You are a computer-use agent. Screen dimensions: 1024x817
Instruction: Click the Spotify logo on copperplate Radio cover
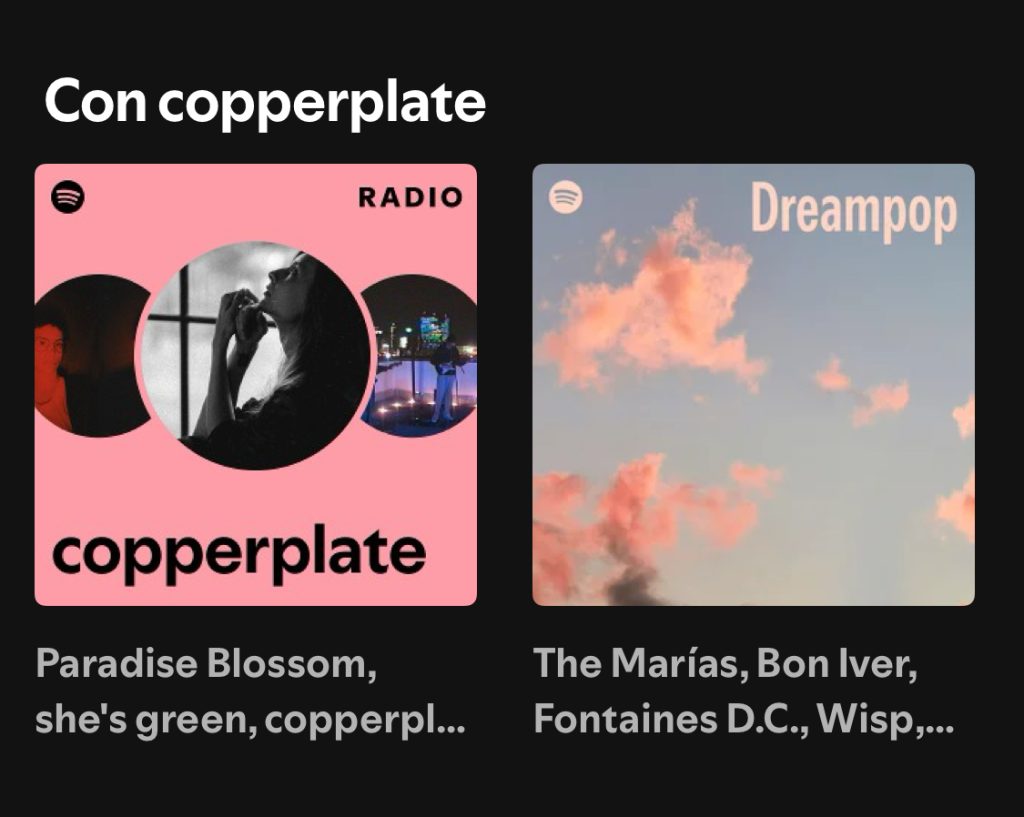(68, 196)
